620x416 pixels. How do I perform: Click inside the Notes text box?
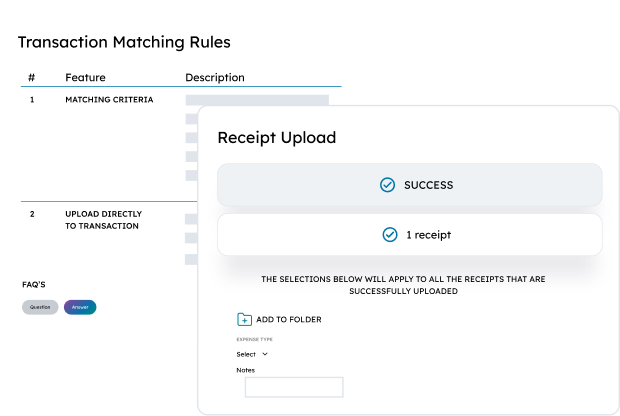294,387
